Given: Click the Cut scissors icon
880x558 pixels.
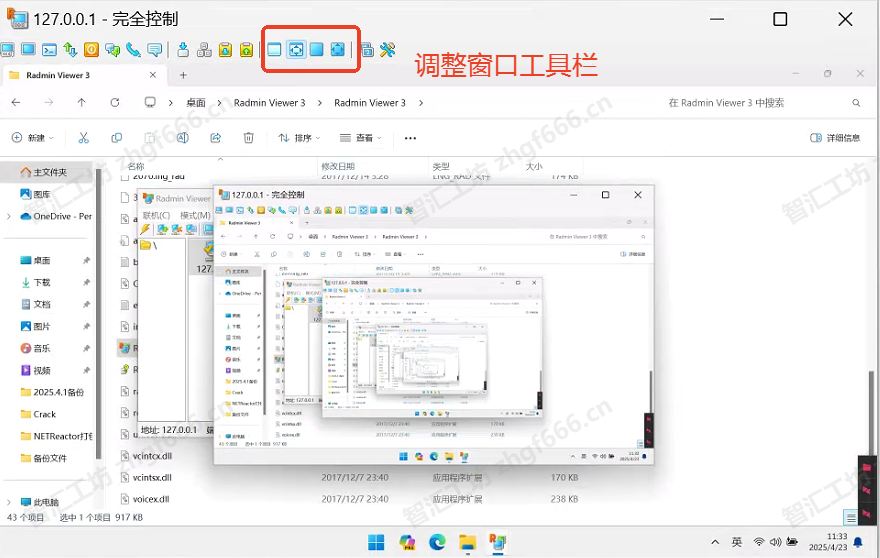Looking at the screenshot, I should [84, 138].
